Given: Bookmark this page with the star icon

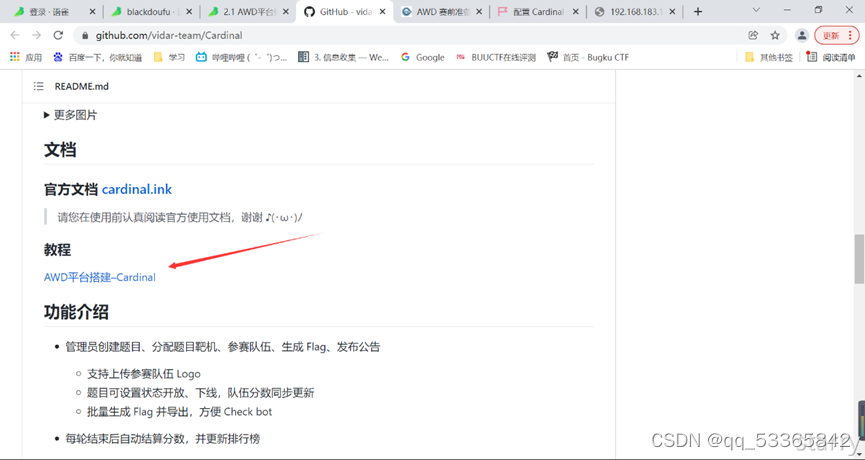Looking at the screenshot, I should [775, 35].
